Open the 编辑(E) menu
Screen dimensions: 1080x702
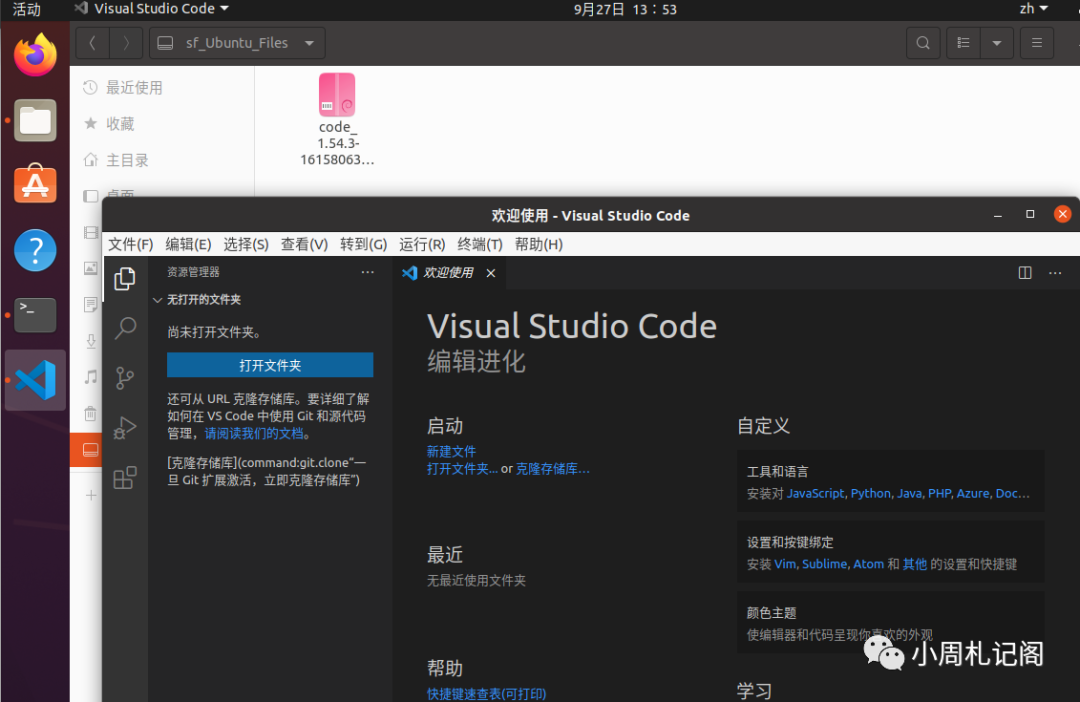[x=188, y=244]
